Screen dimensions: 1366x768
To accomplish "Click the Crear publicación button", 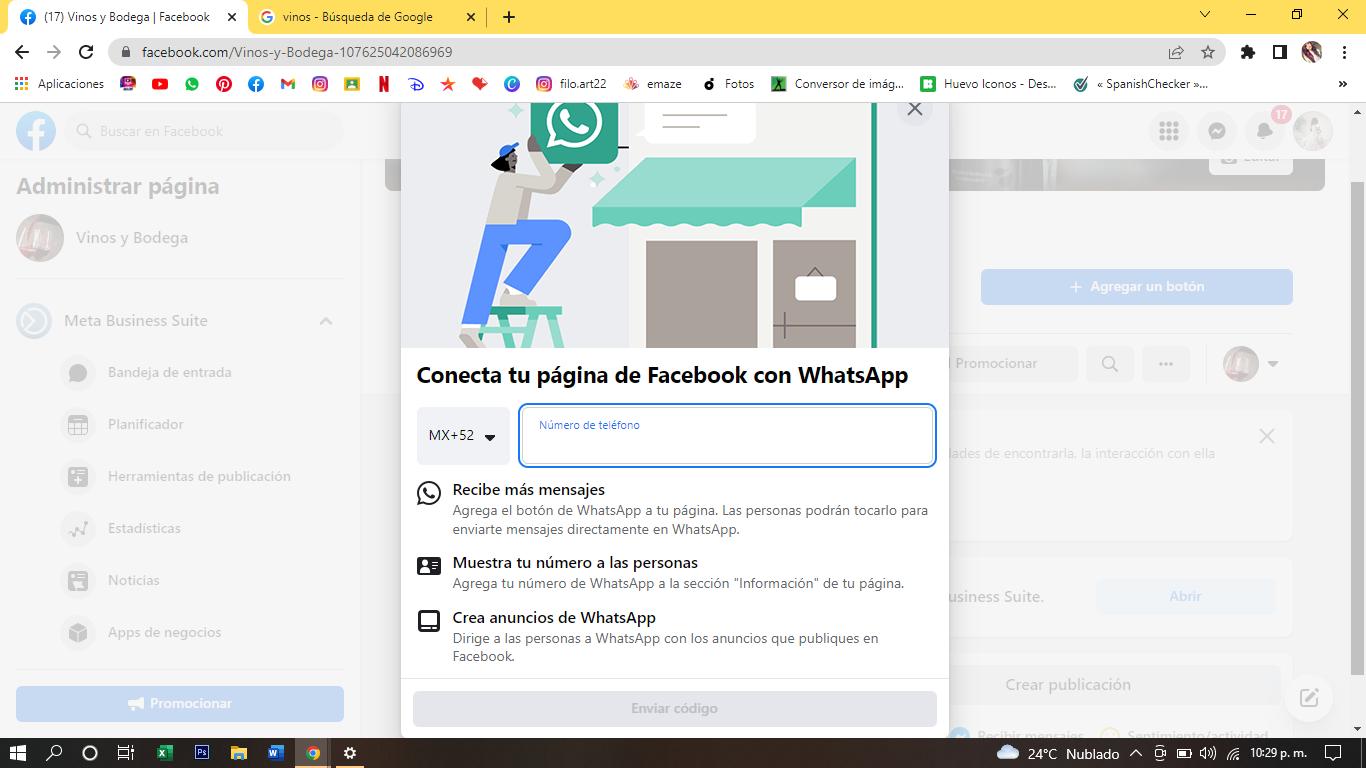I will [1068, 684].
